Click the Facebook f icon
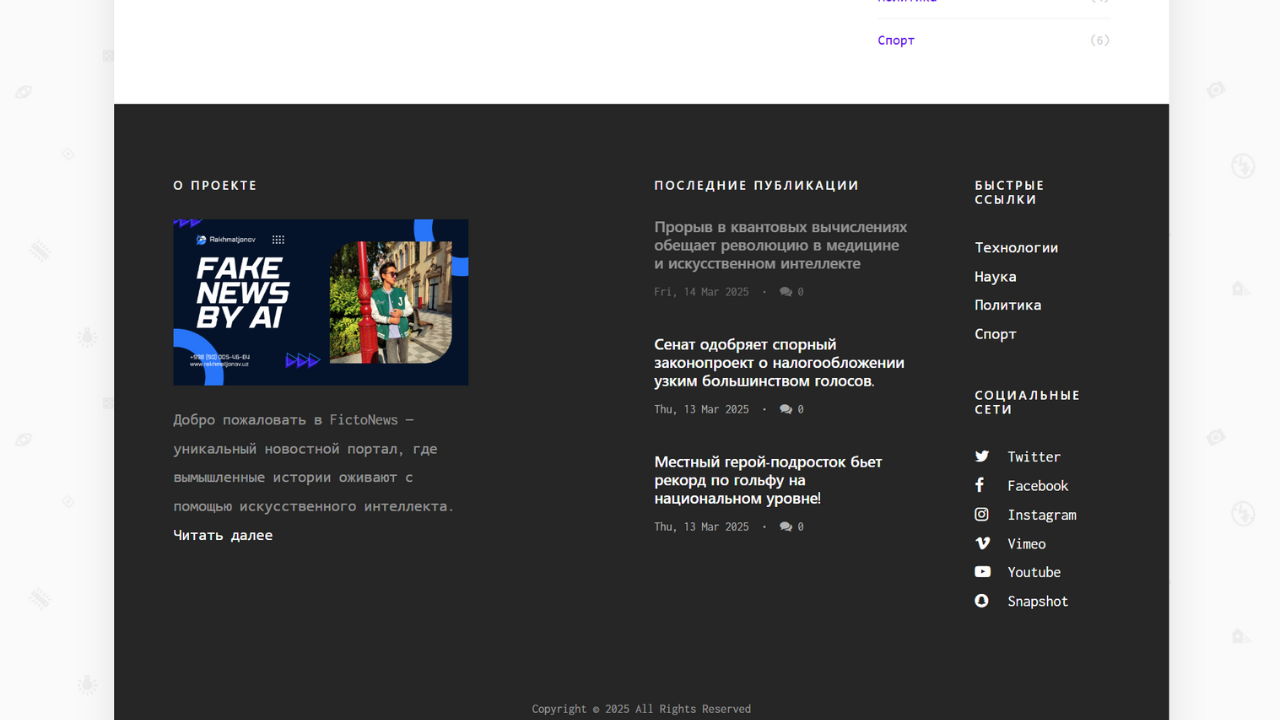1280x720 pixels. tap(980, 485)
